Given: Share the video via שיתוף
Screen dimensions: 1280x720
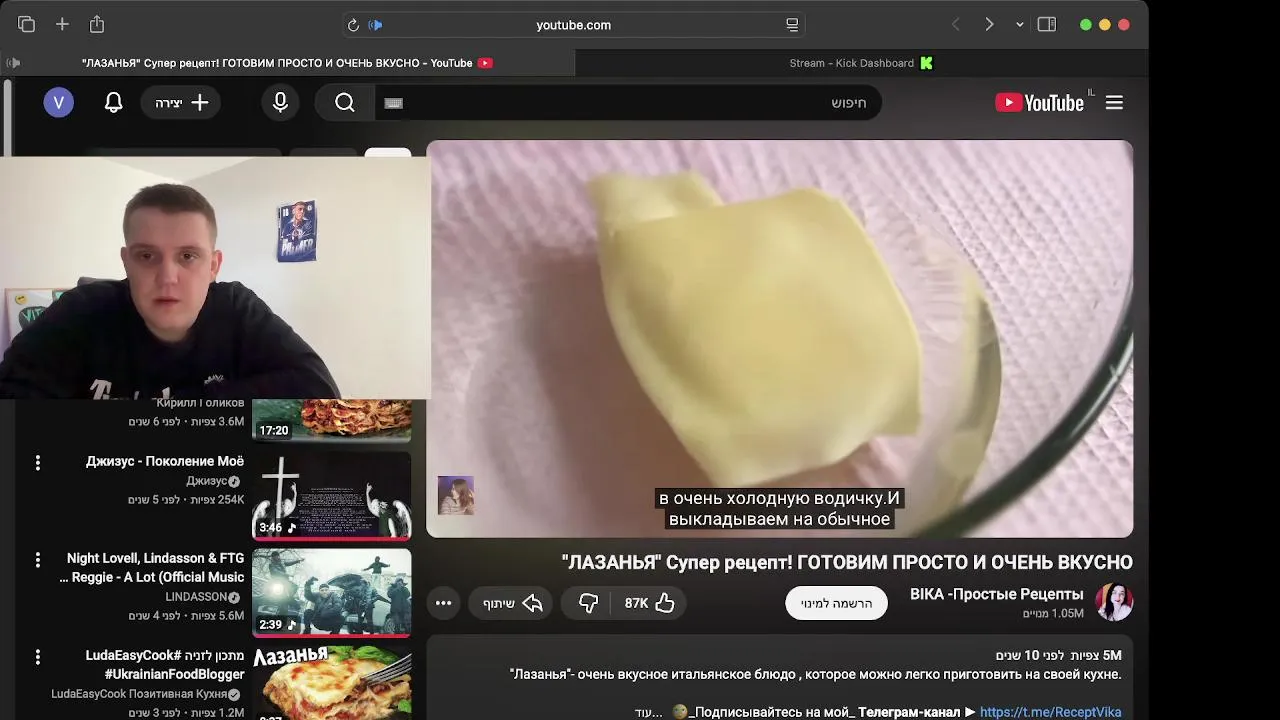Looking at the screenshot, I should pos(512,603).
